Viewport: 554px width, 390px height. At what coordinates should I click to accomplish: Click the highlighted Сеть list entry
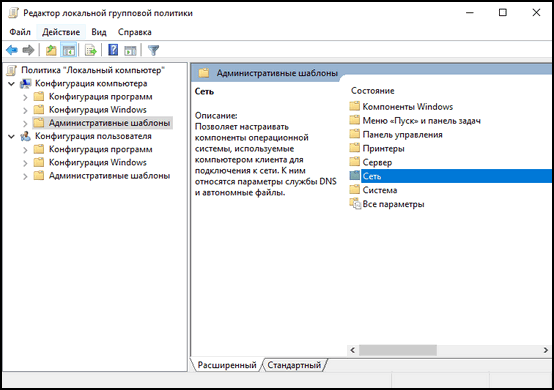(456, 176)
